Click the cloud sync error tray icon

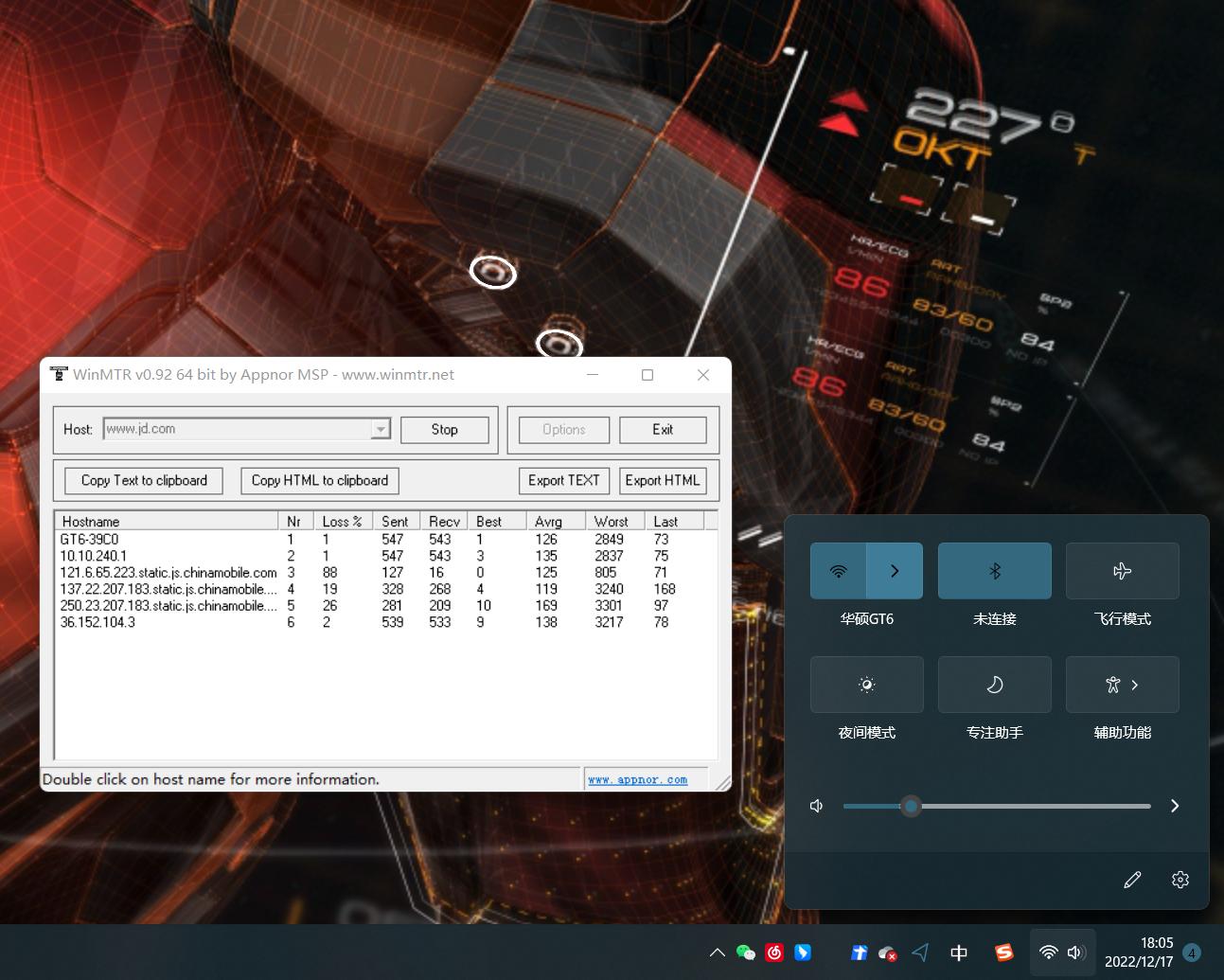pyautogui.click(x=888, y=953)
